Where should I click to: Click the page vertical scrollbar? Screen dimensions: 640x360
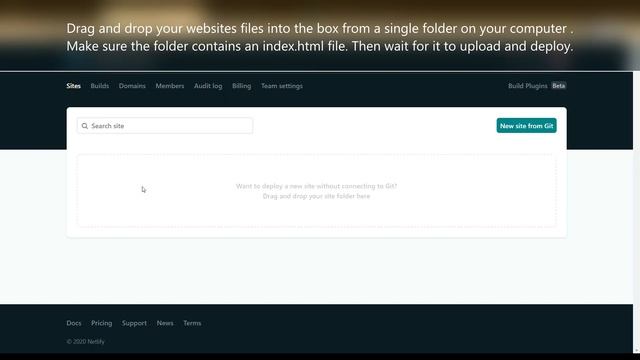(x=636, y=212)
